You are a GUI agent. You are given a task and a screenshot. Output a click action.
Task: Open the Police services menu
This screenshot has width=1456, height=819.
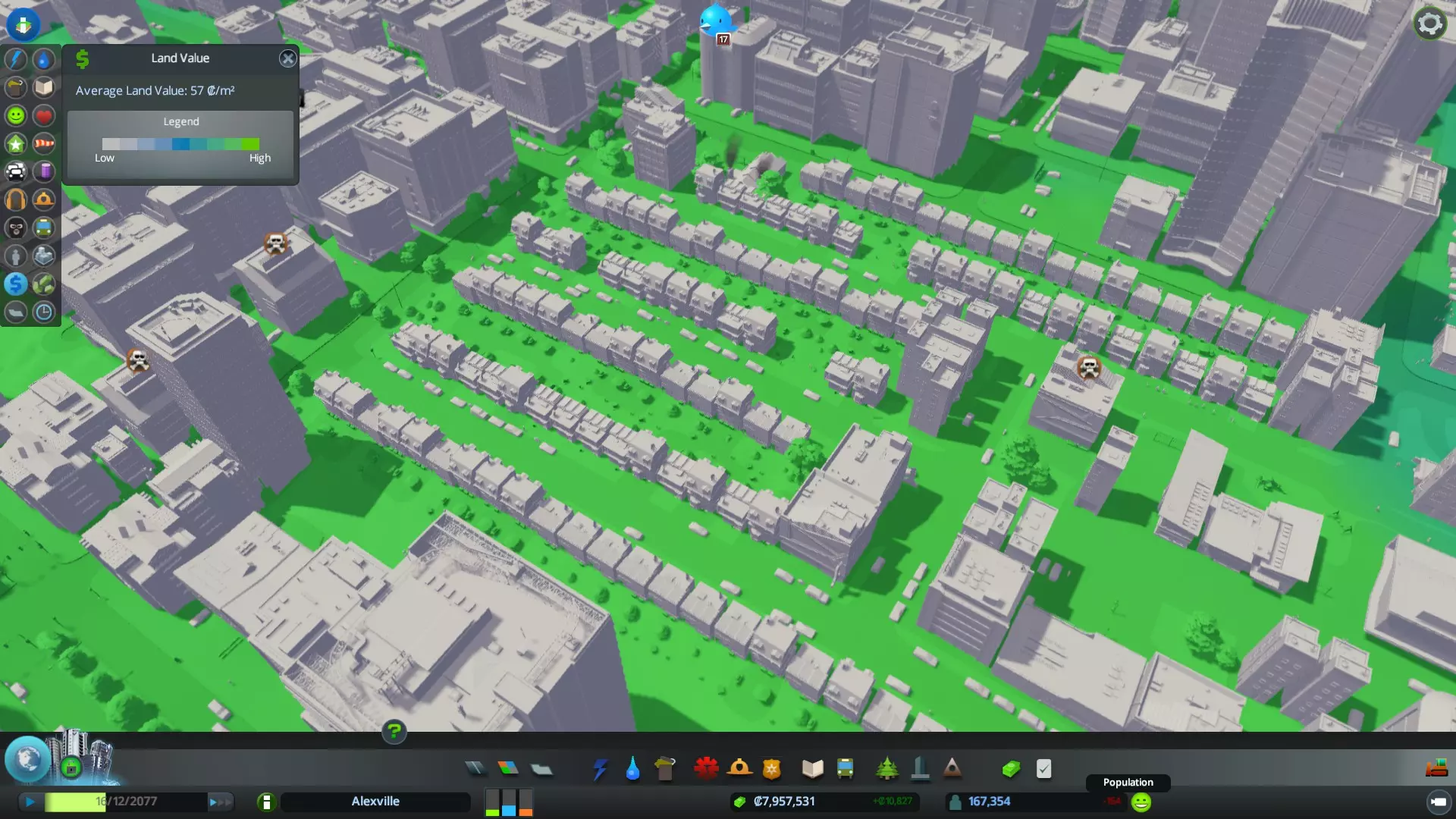771,769
